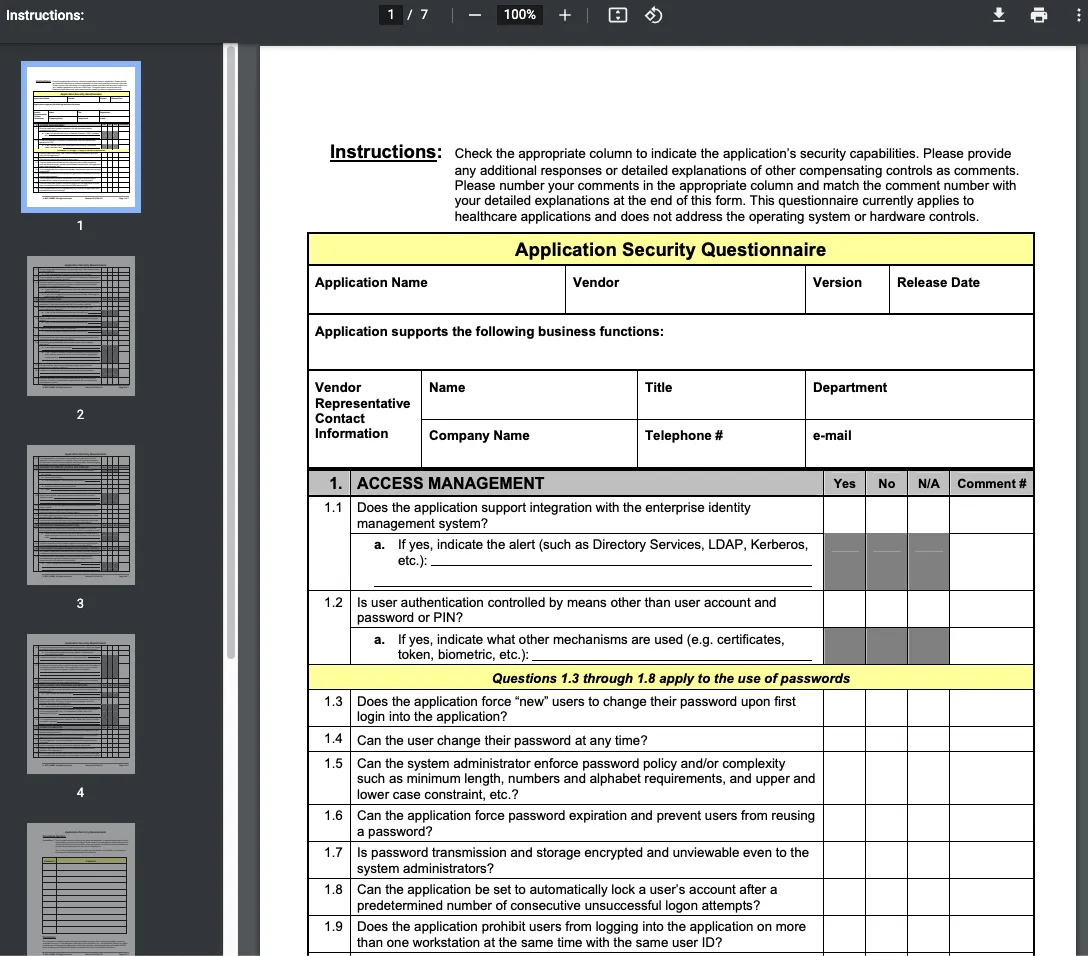Click the thumbnail sidebar scrollbar
The image size is (1088, 956).
click(231, 350)
